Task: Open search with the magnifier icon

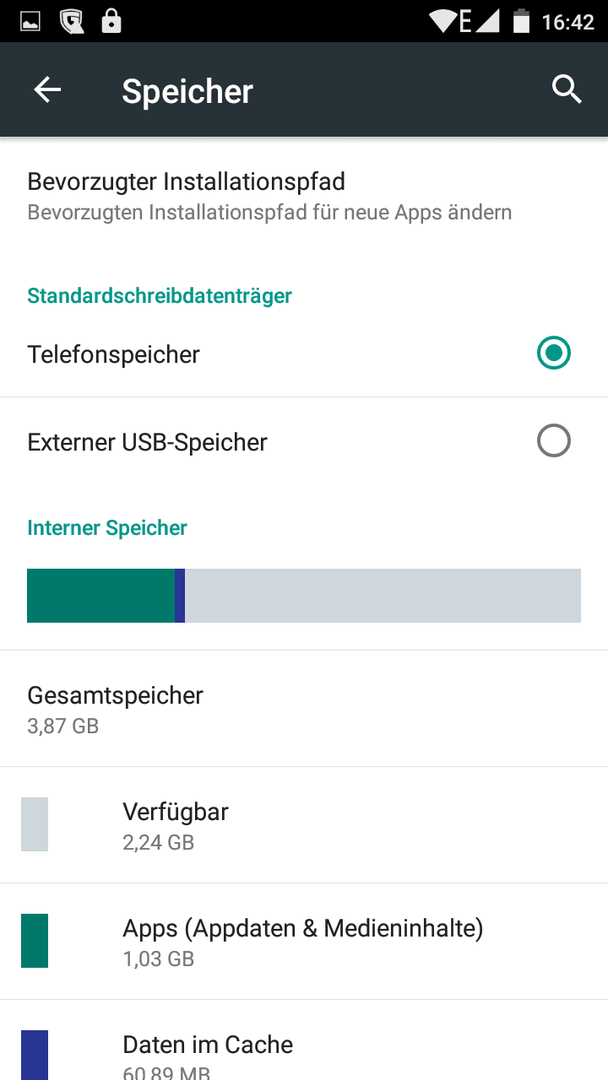Action: pos(567,90)
